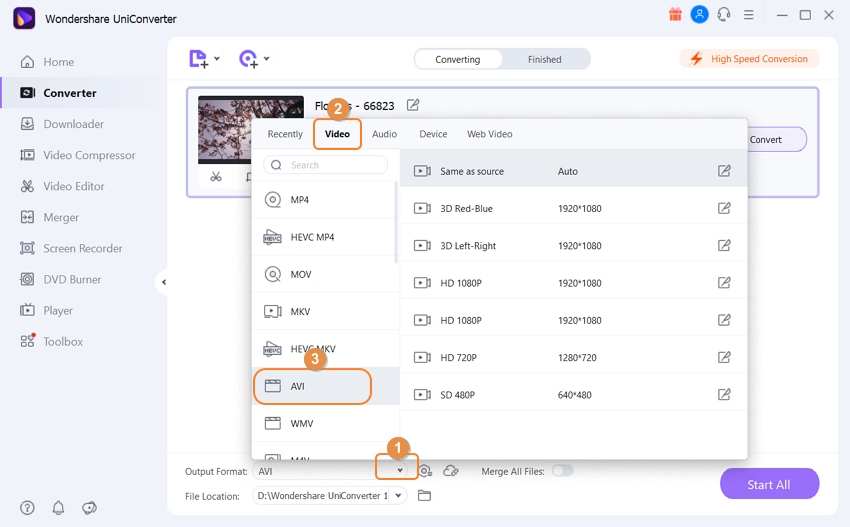The height and width of the screenshot is (527, 850).
Task: Click the format list scrollbar
Action: point(396,222)
